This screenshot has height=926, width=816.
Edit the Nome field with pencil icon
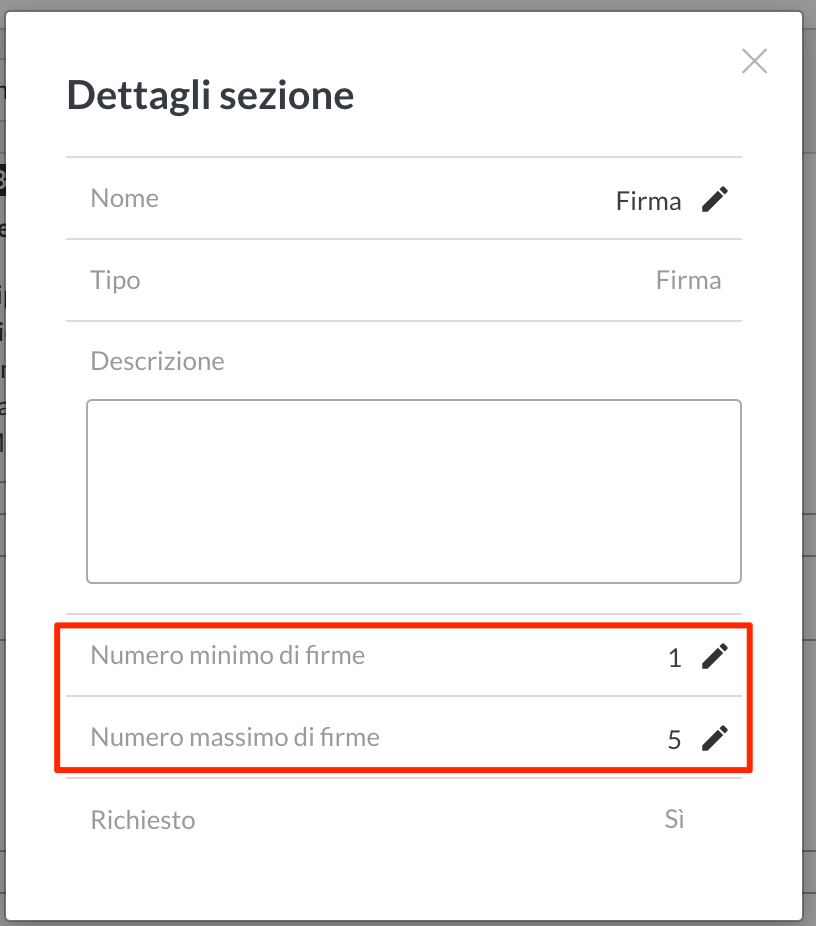click(x=714, y=199)
